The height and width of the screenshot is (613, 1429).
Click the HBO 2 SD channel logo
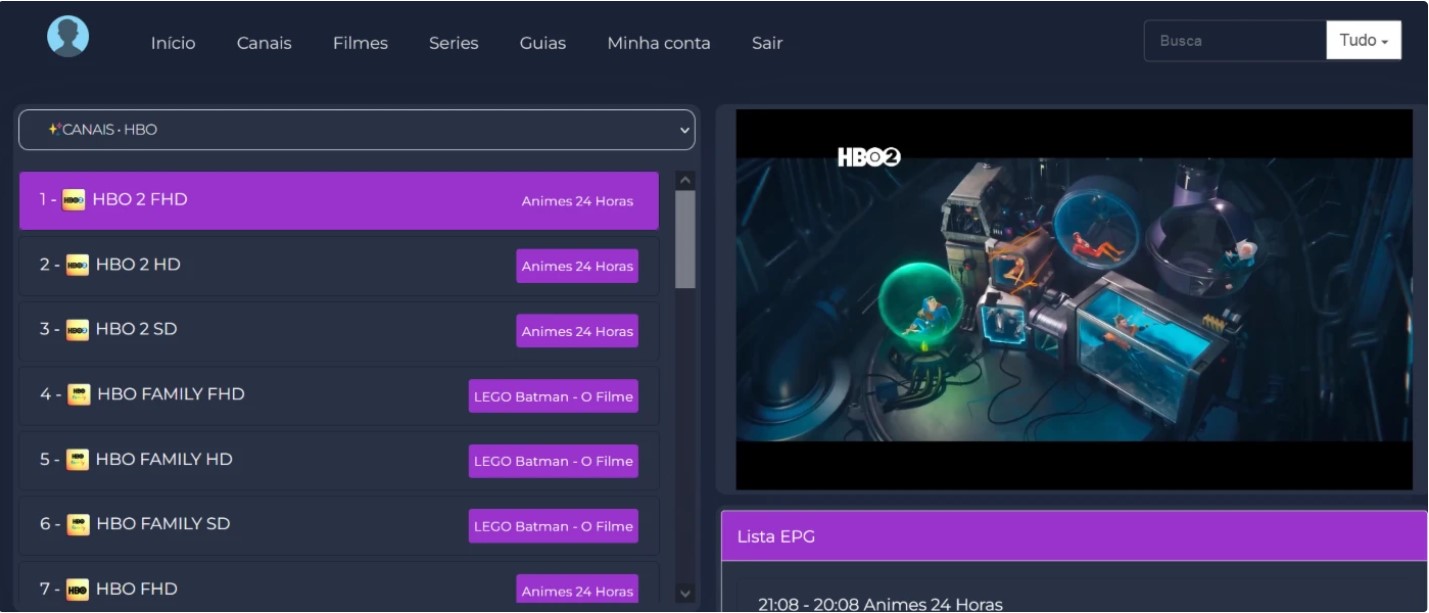(x=77, y=330)
